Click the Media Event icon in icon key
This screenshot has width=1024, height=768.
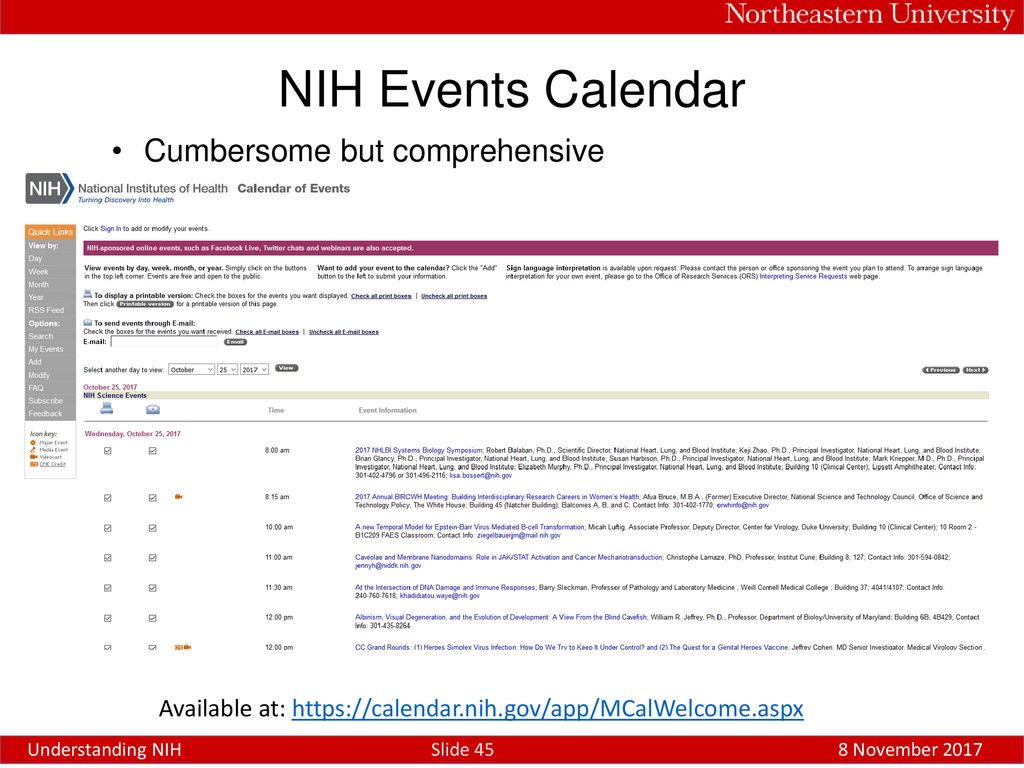coord(33,450)
